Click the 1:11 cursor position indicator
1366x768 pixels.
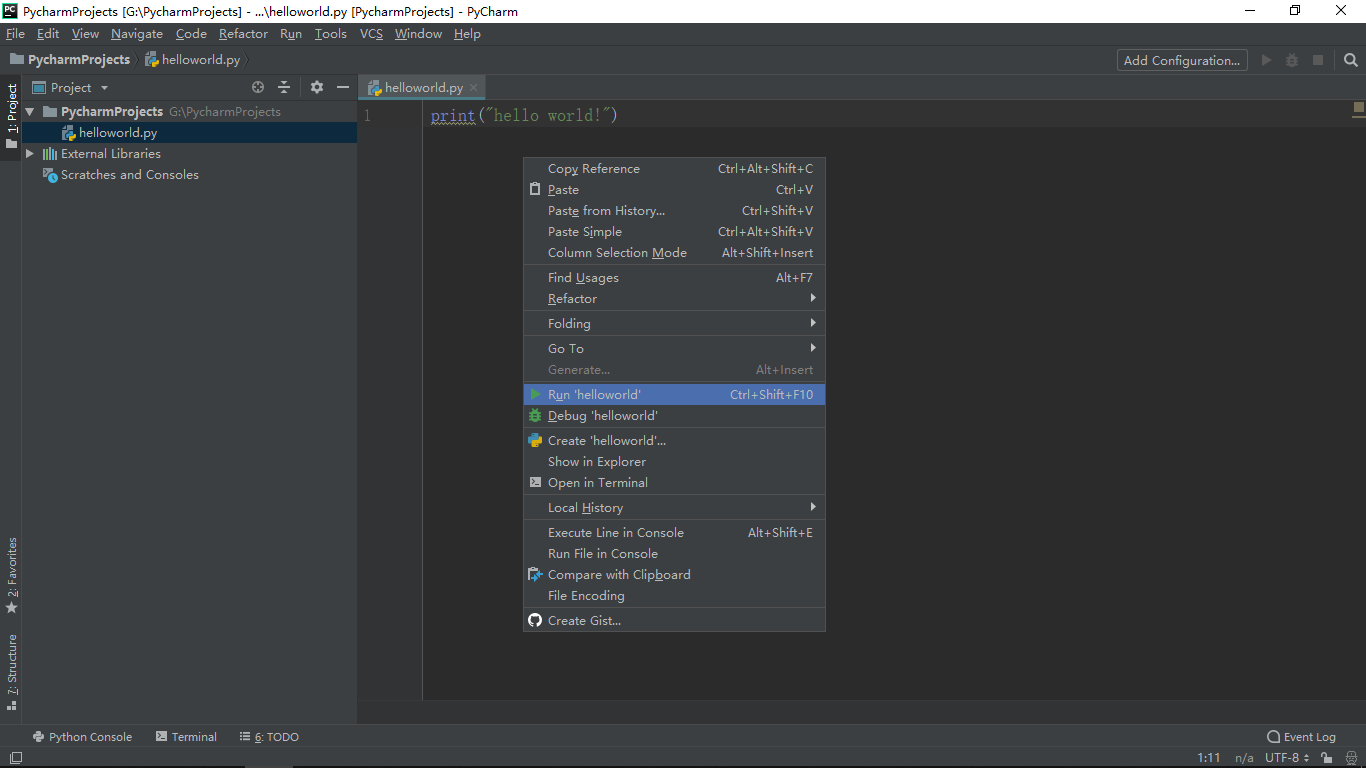(1209, 758)
